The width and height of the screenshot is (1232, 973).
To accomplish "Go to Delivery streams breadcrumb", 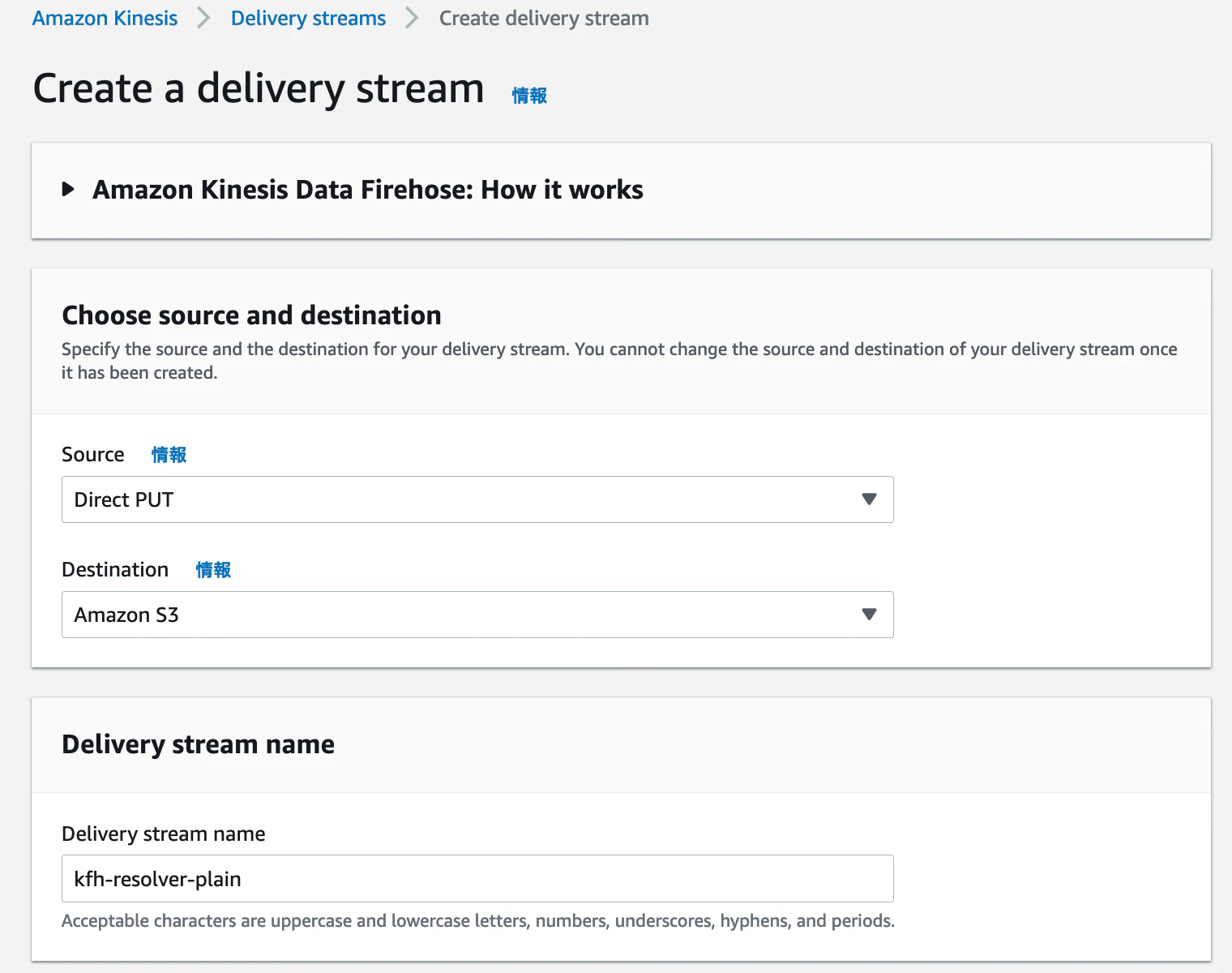I will click(x=308, y=18).
